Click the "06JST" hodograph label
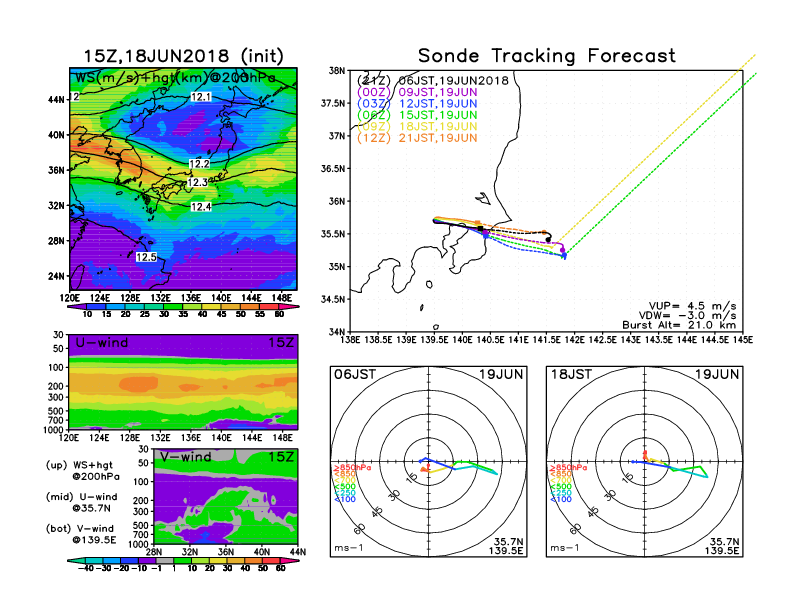The image size is (792, 612). tap(355, 374)
